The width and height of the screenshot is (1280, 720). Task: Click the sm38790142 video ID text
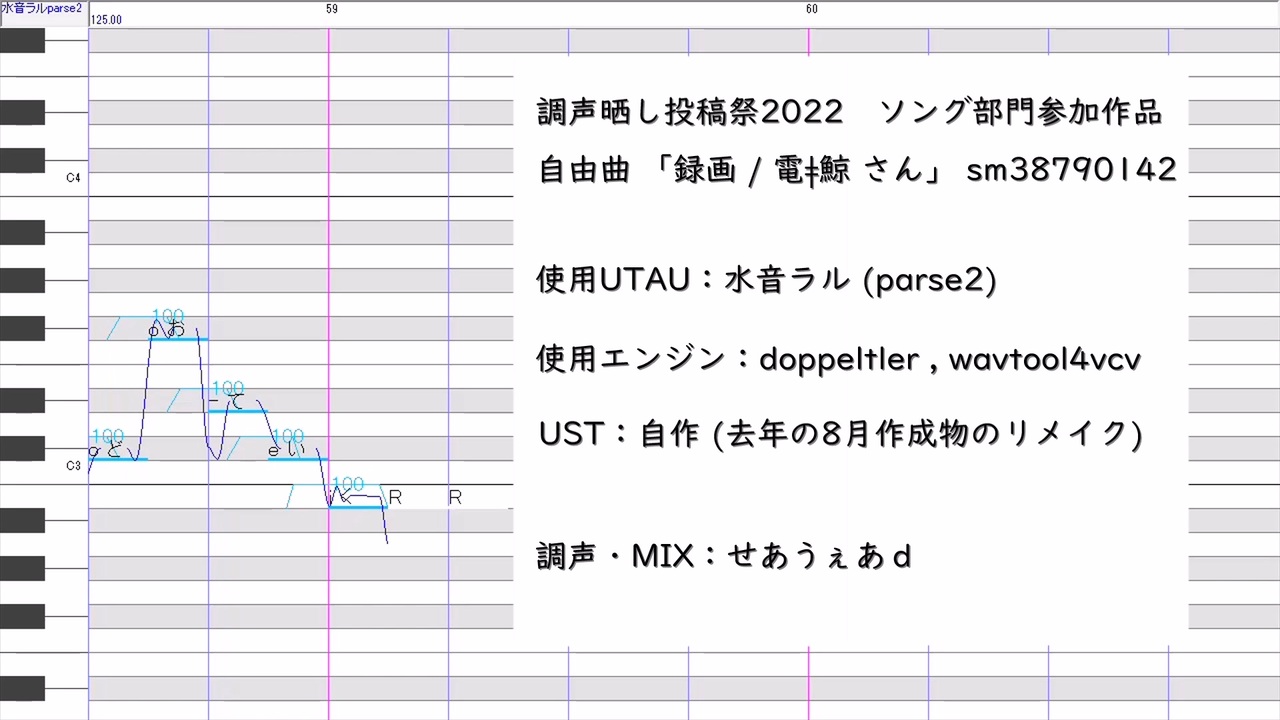1071,169
